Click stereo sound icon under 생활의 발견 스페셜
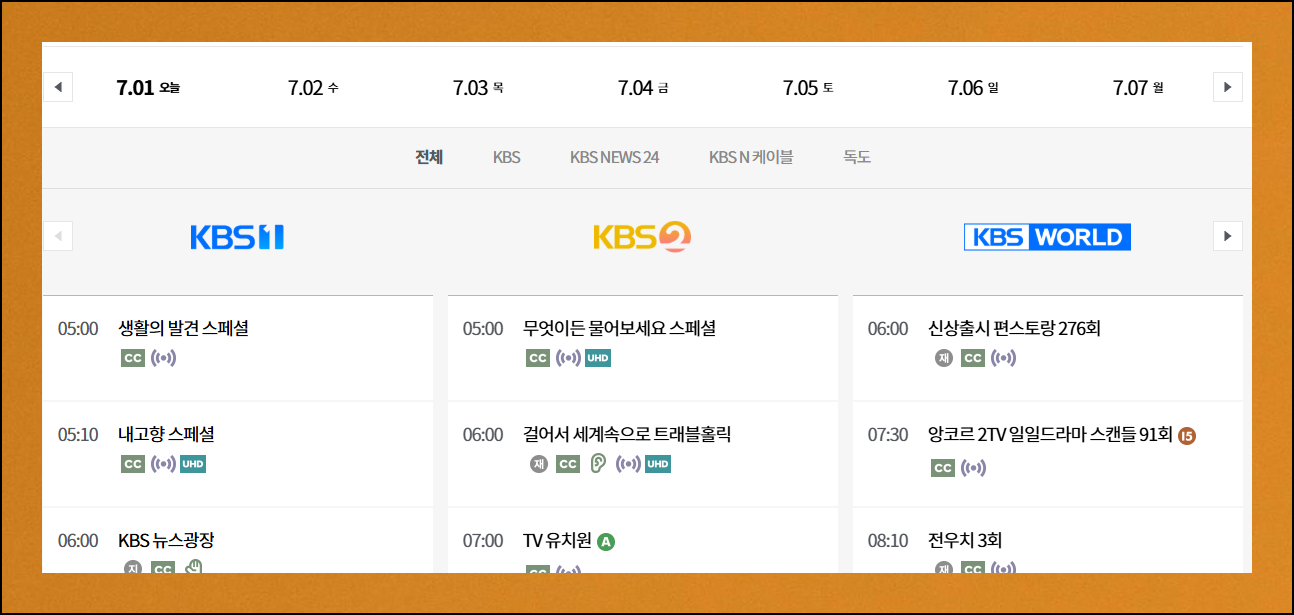This screenshot has height=615, width=1294. [163, 358]
